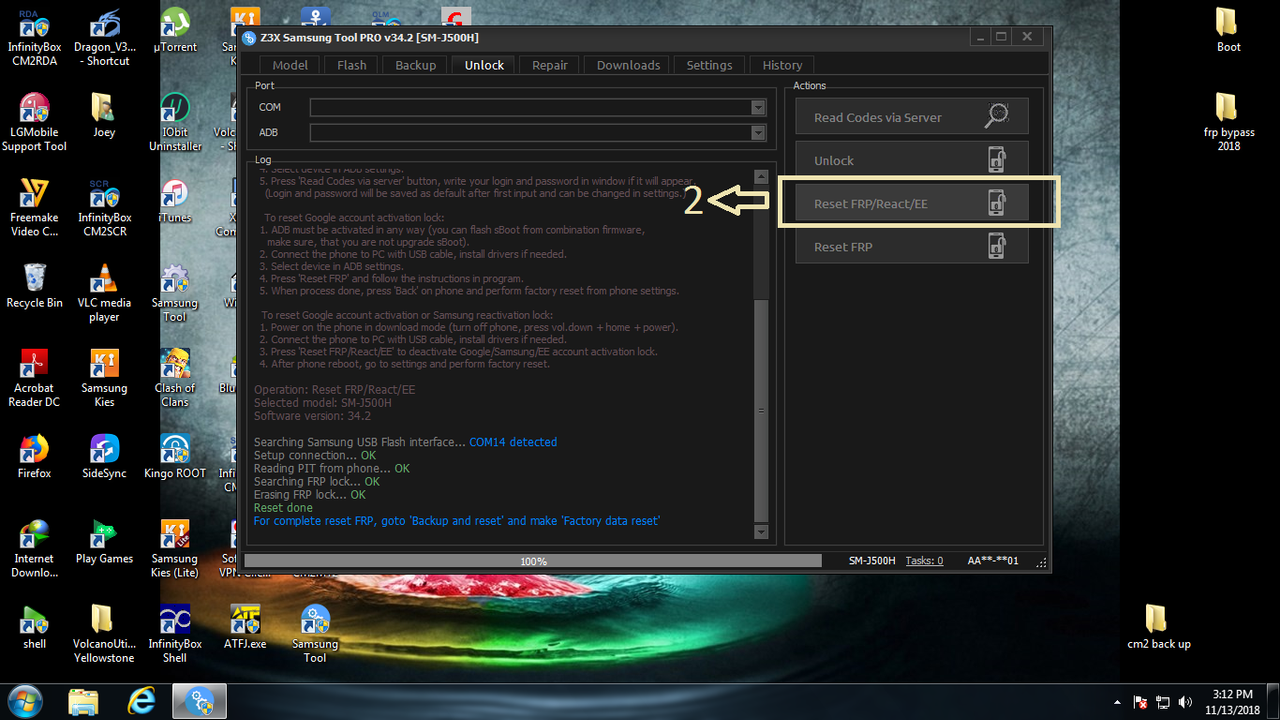This screenshot has width=1280, height=720.
Task: Select the Recycle Bin icon
Action: click(x=34, y=286)
